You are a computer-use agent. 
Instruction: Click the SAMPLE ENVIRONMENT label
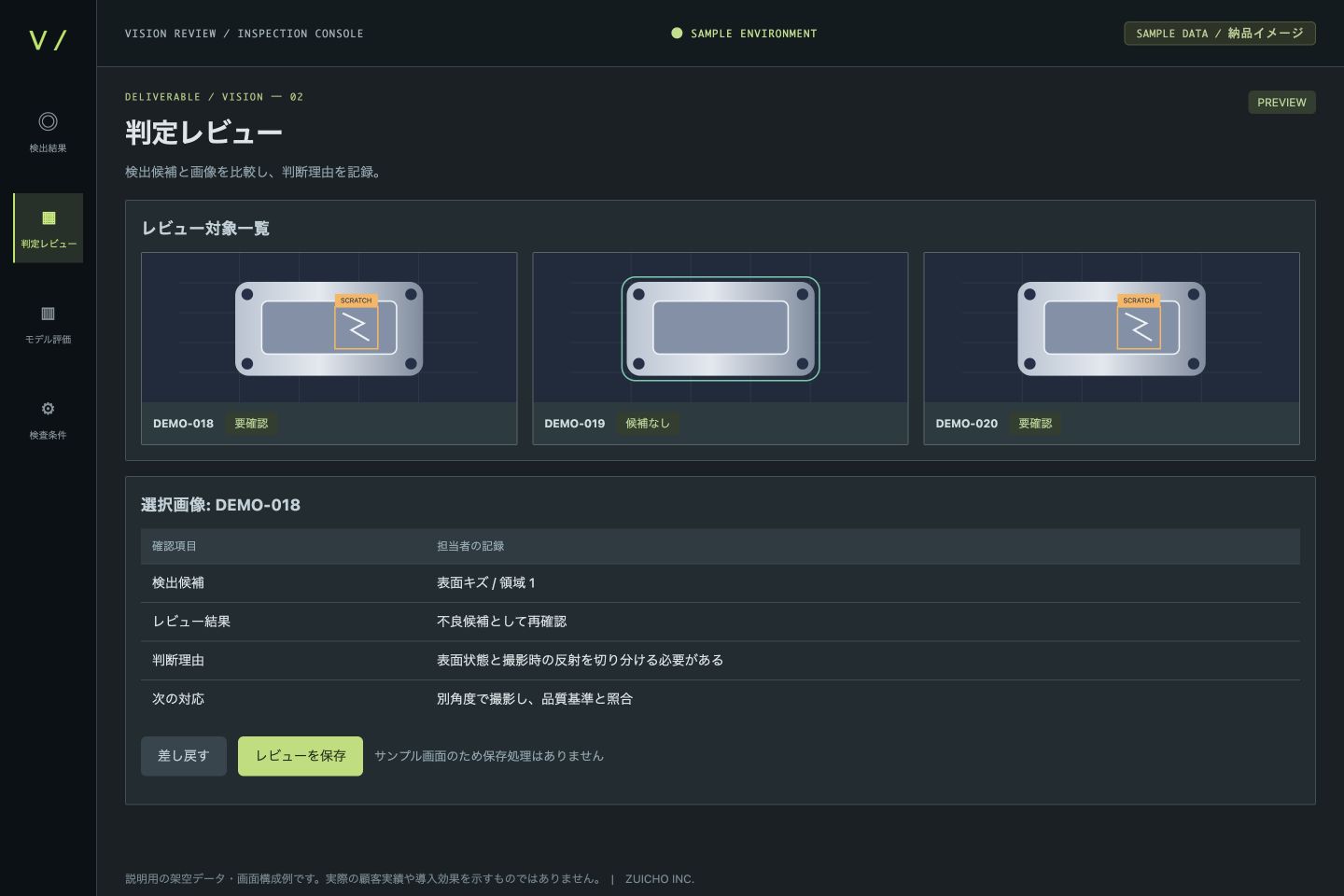click(754, 34)
